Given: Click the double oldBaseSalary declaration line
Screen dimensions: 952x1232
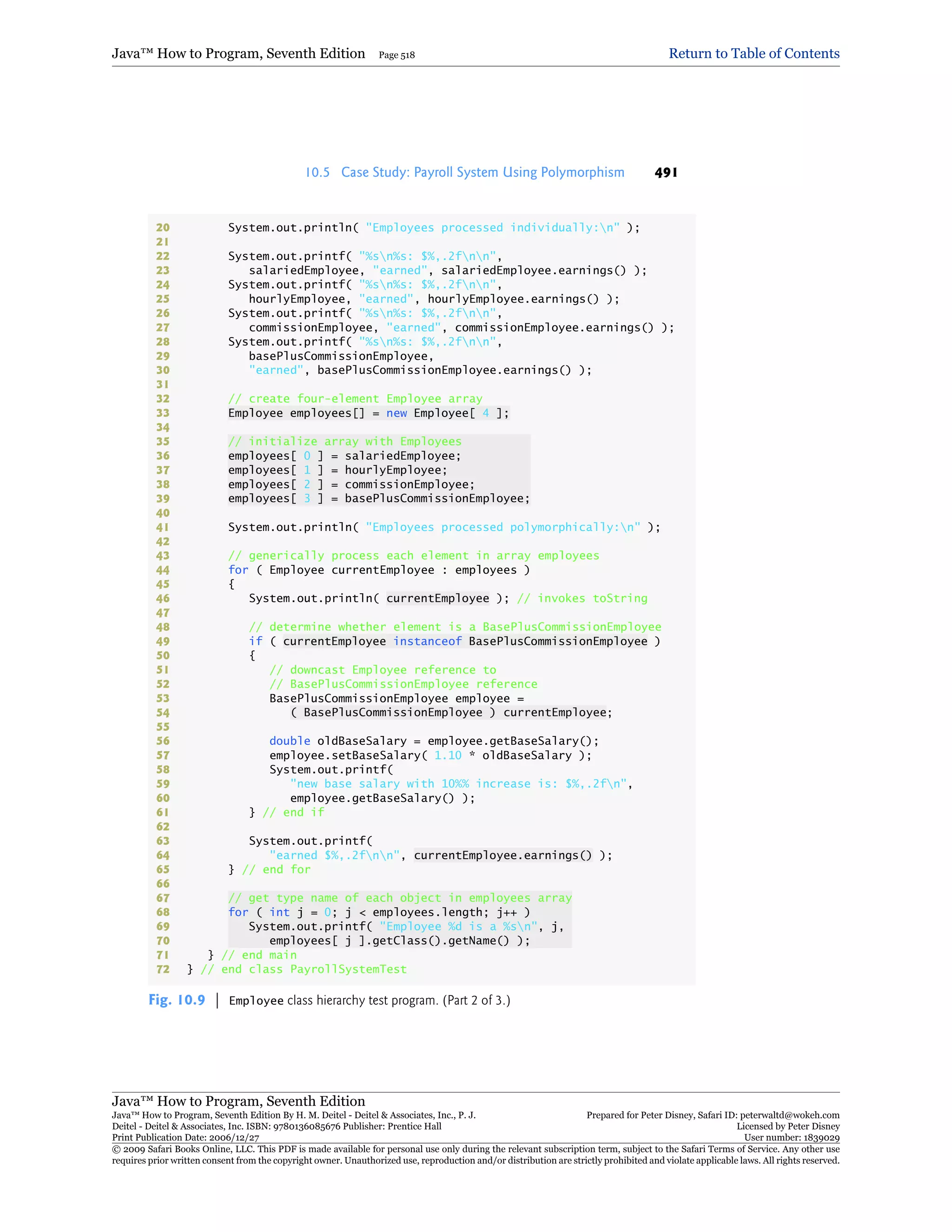Looking at the screenshot, I should point(433,741).
